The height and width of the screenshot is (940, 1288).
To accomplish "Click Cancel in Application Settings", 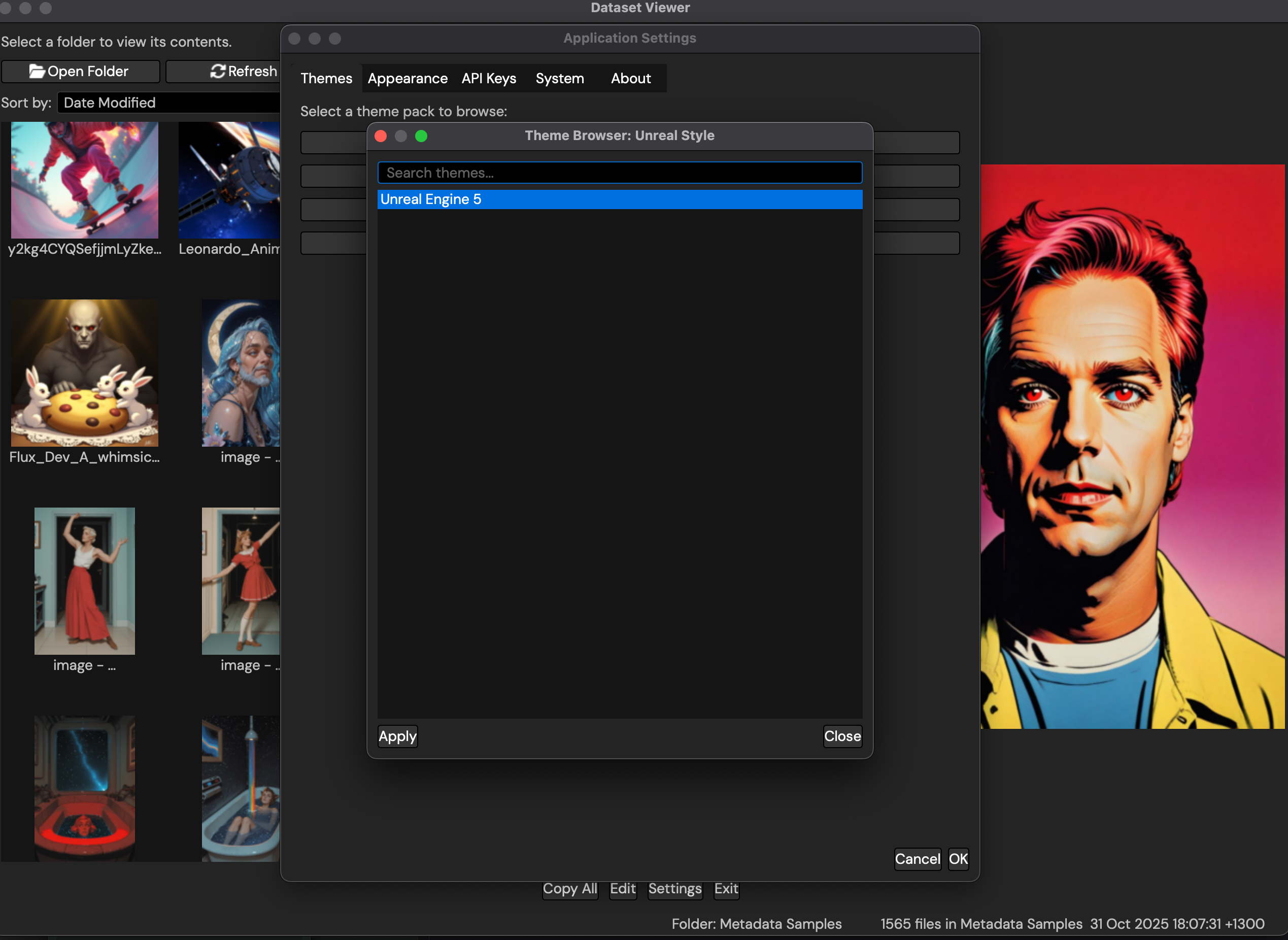I will pos(917,859).
